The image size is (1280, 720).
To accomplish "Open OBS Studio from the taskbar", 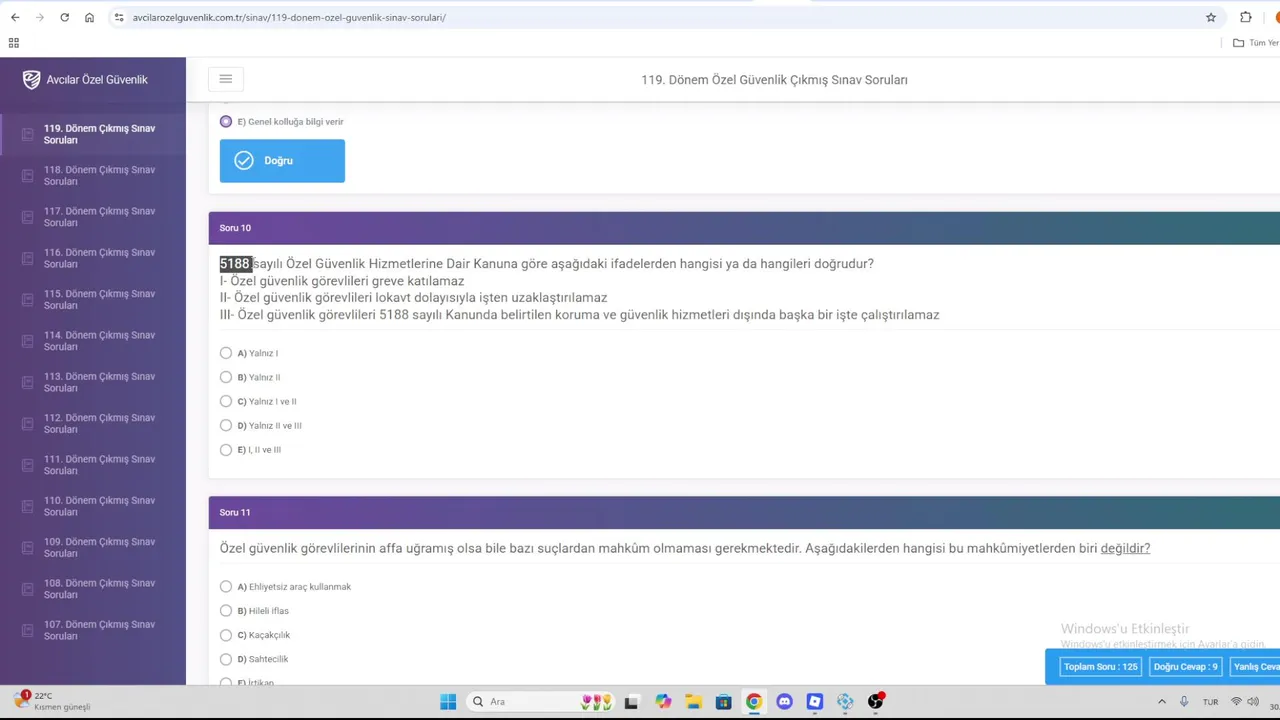I will pos(876,702).
